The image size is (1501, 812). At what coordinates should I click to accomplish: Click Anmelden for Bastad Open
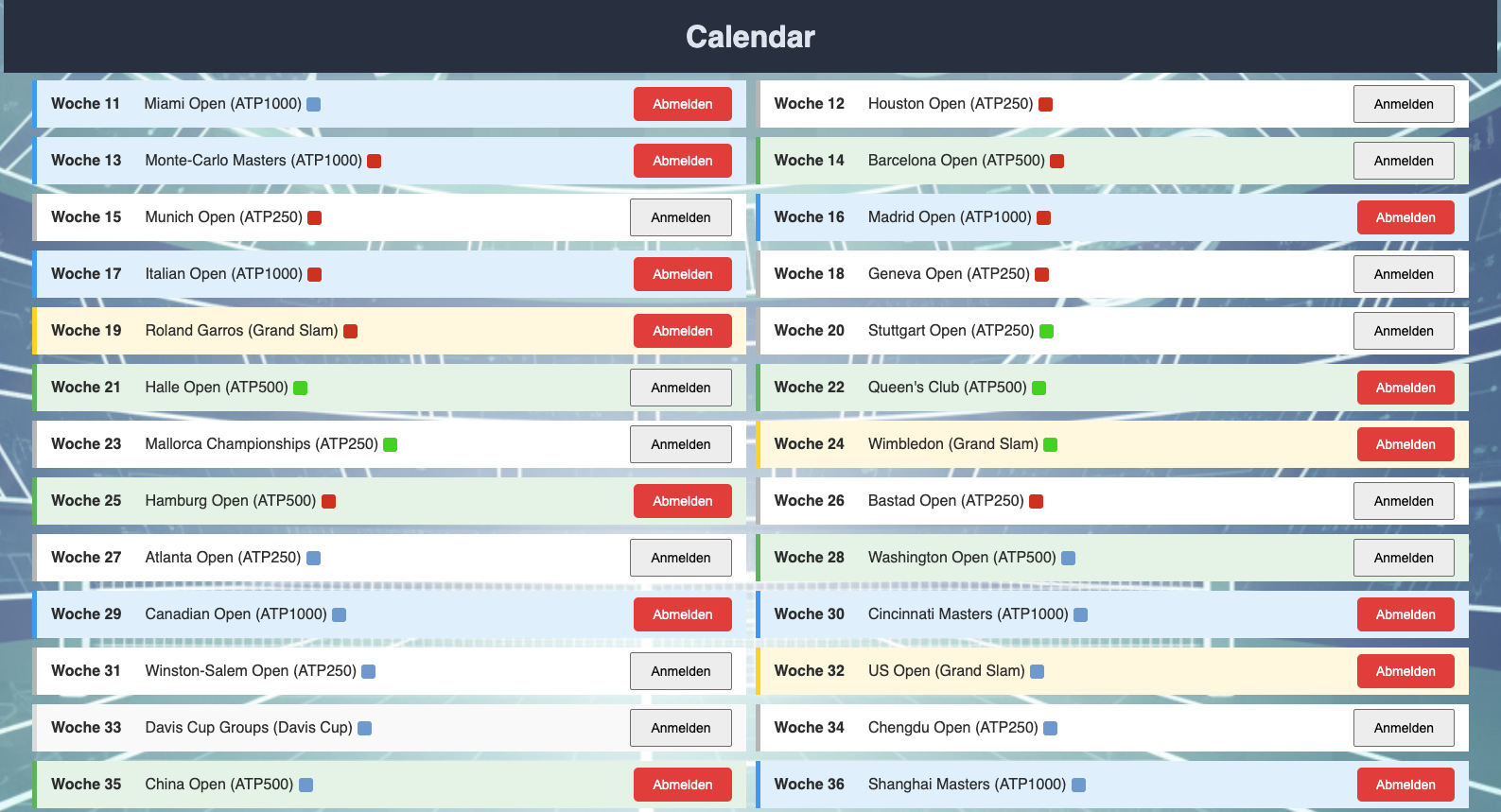[1404, 501]
